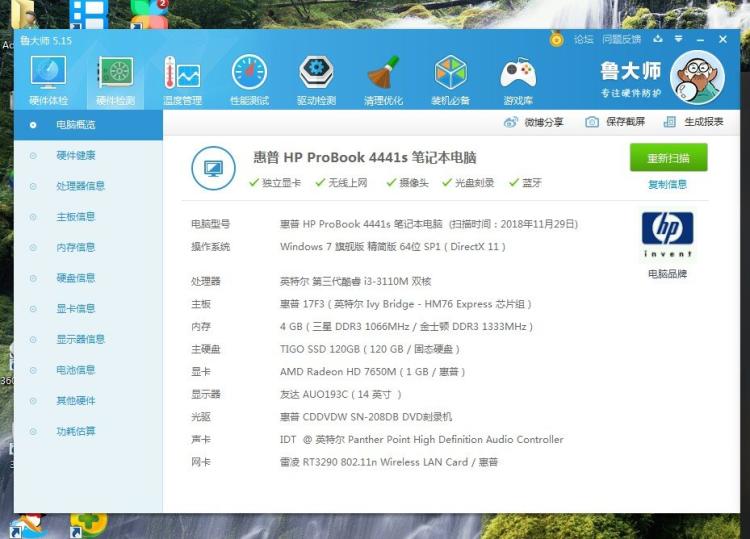Click the 鲁大师 mascot avatar
The width and height of the screenshot is (750, 539).
[x=697, y=78]
